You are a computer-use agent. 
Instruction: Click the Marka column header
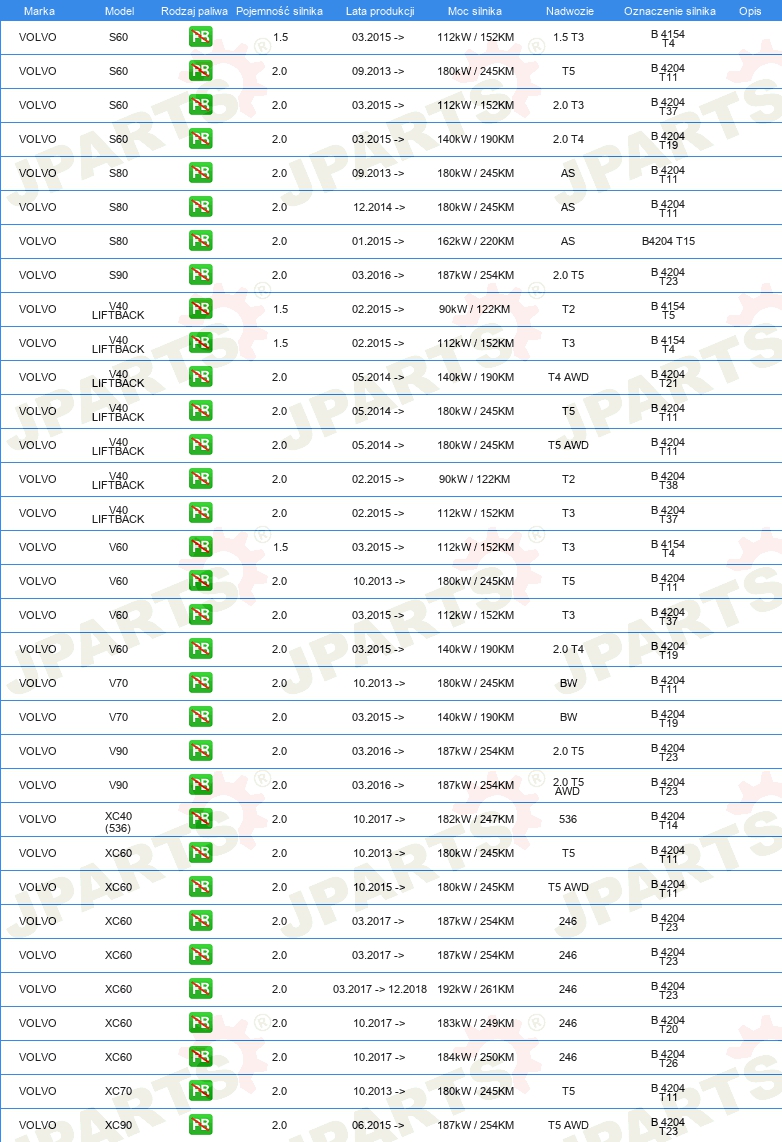[39, 11]
